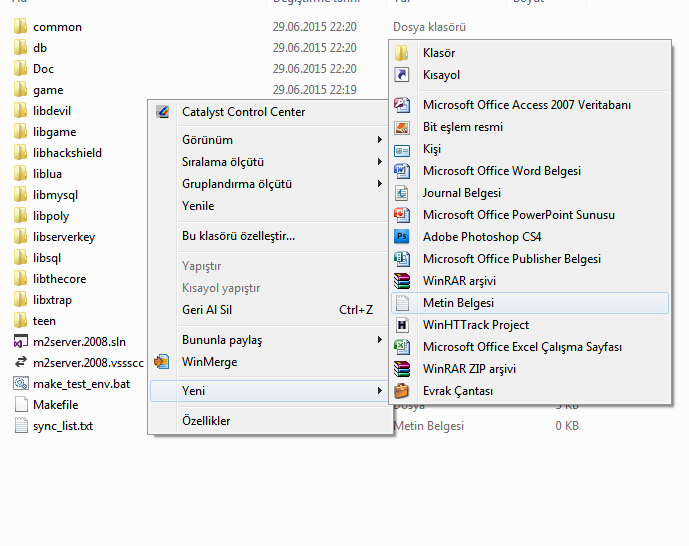Select Geri Al Sil undo option
This screenshot has width=689, height=546.
pyautogui.click(x=207, y=310)
